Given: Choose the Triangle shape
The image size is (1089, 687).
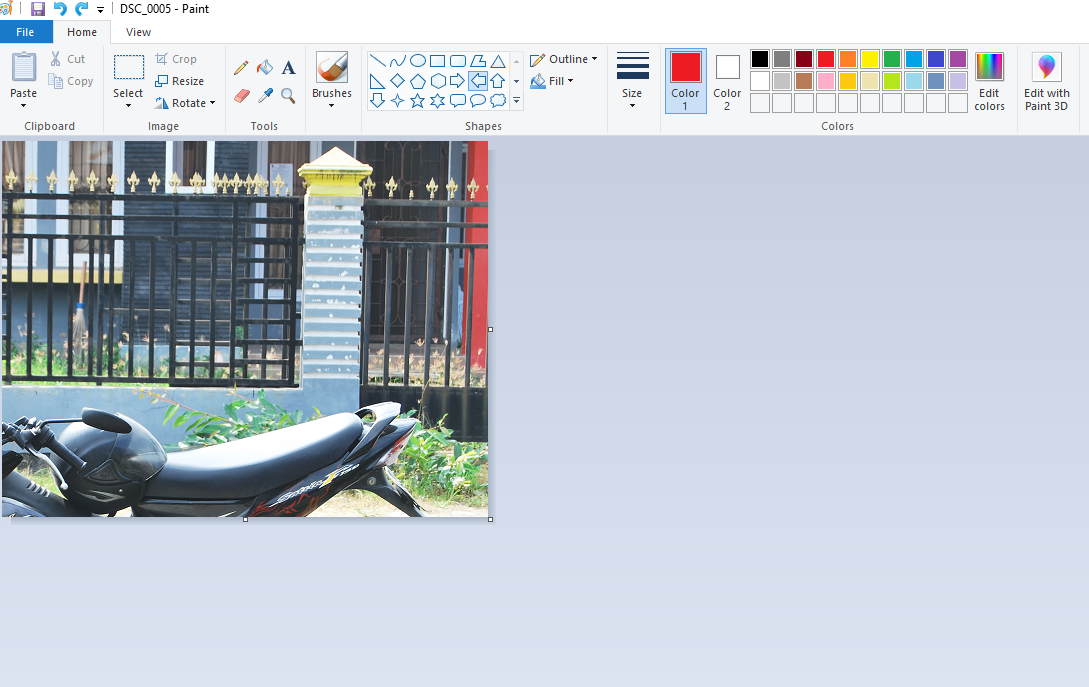Looking at the screenshot, I should (498, 60).
